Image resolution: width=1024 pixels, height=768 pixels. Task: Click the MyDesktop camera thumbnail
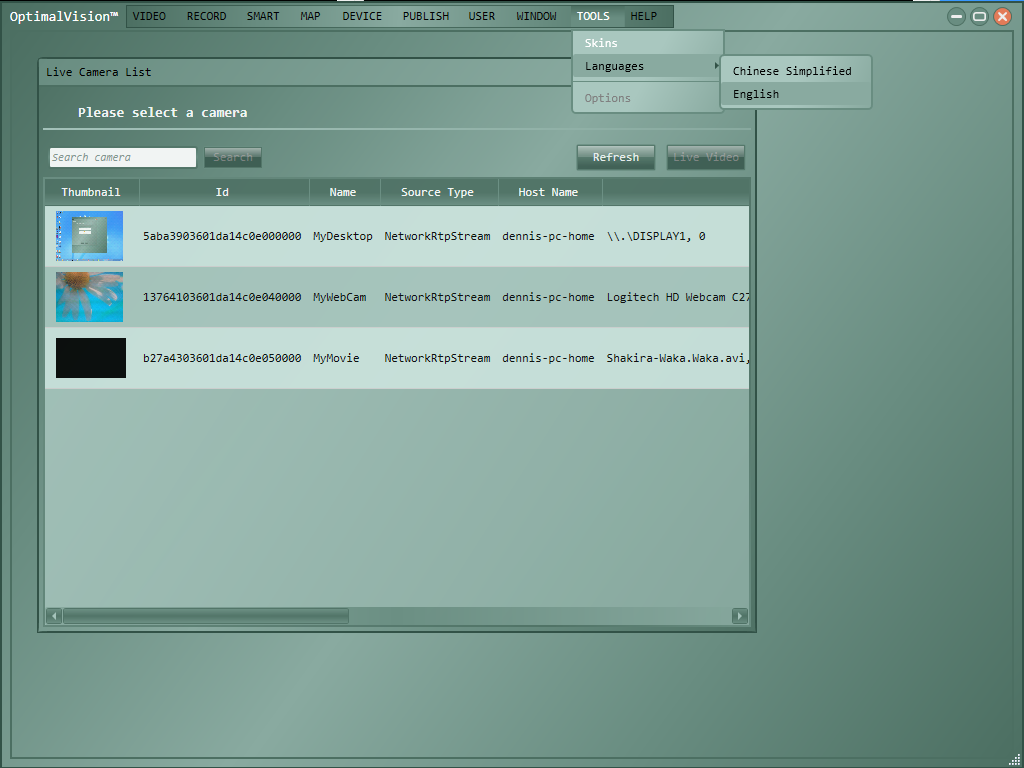coord(89,236)
